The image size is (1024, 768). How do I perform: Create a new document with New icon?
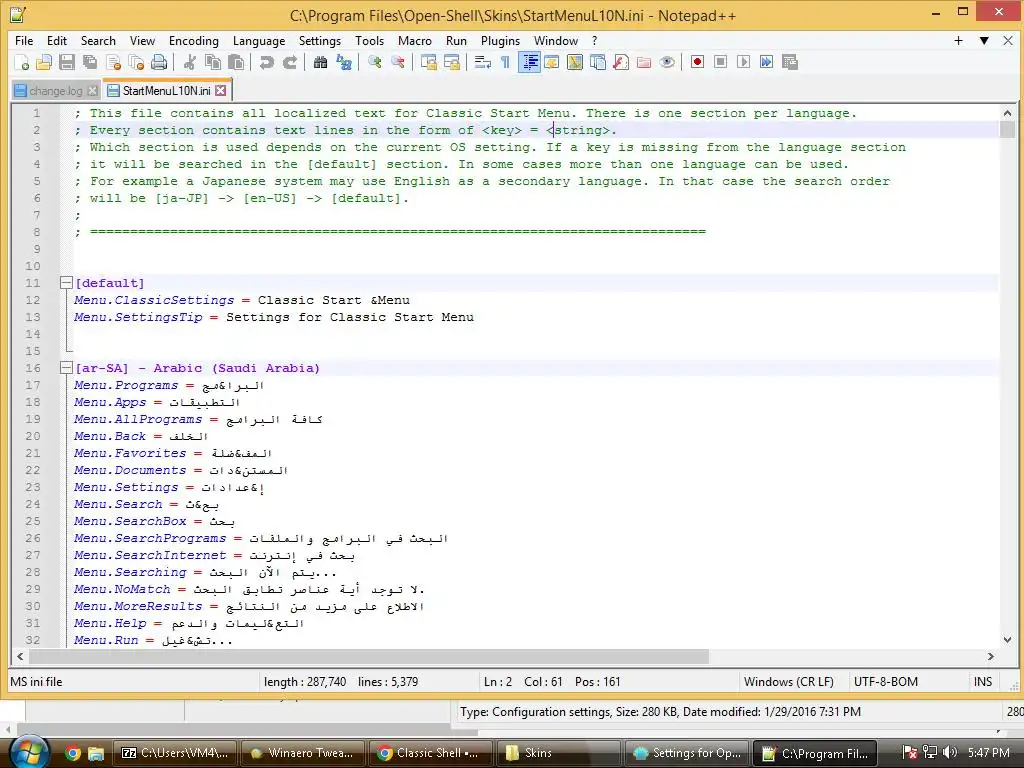[22, 62]
